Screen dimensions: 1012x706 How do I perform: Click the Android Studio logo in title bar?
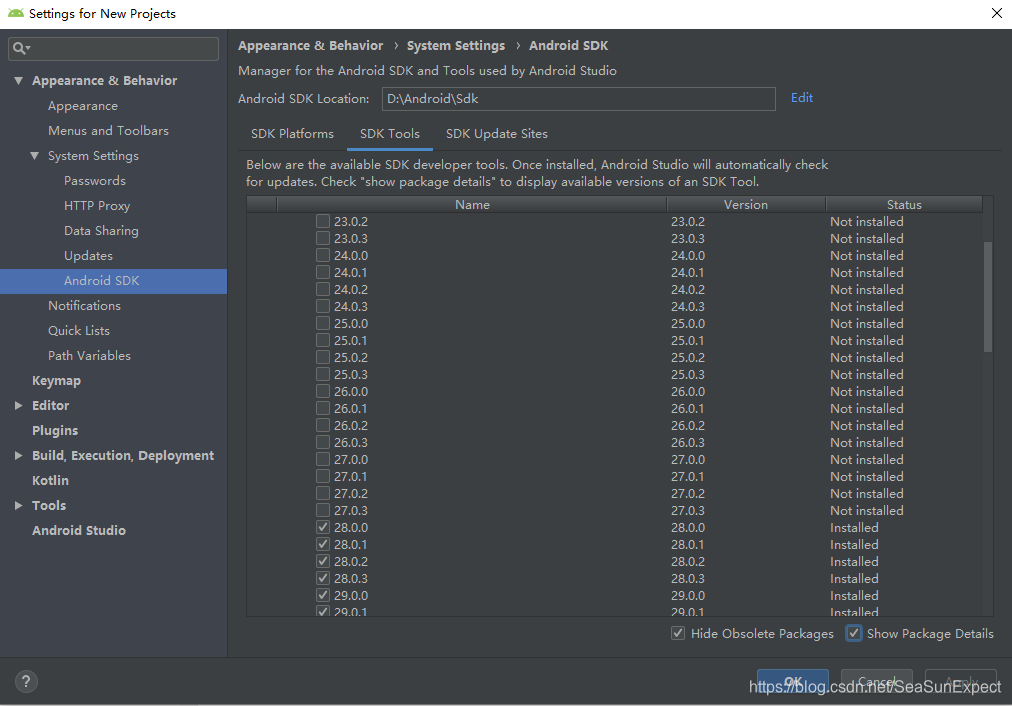pyautogui.click(x=15, y=14)
